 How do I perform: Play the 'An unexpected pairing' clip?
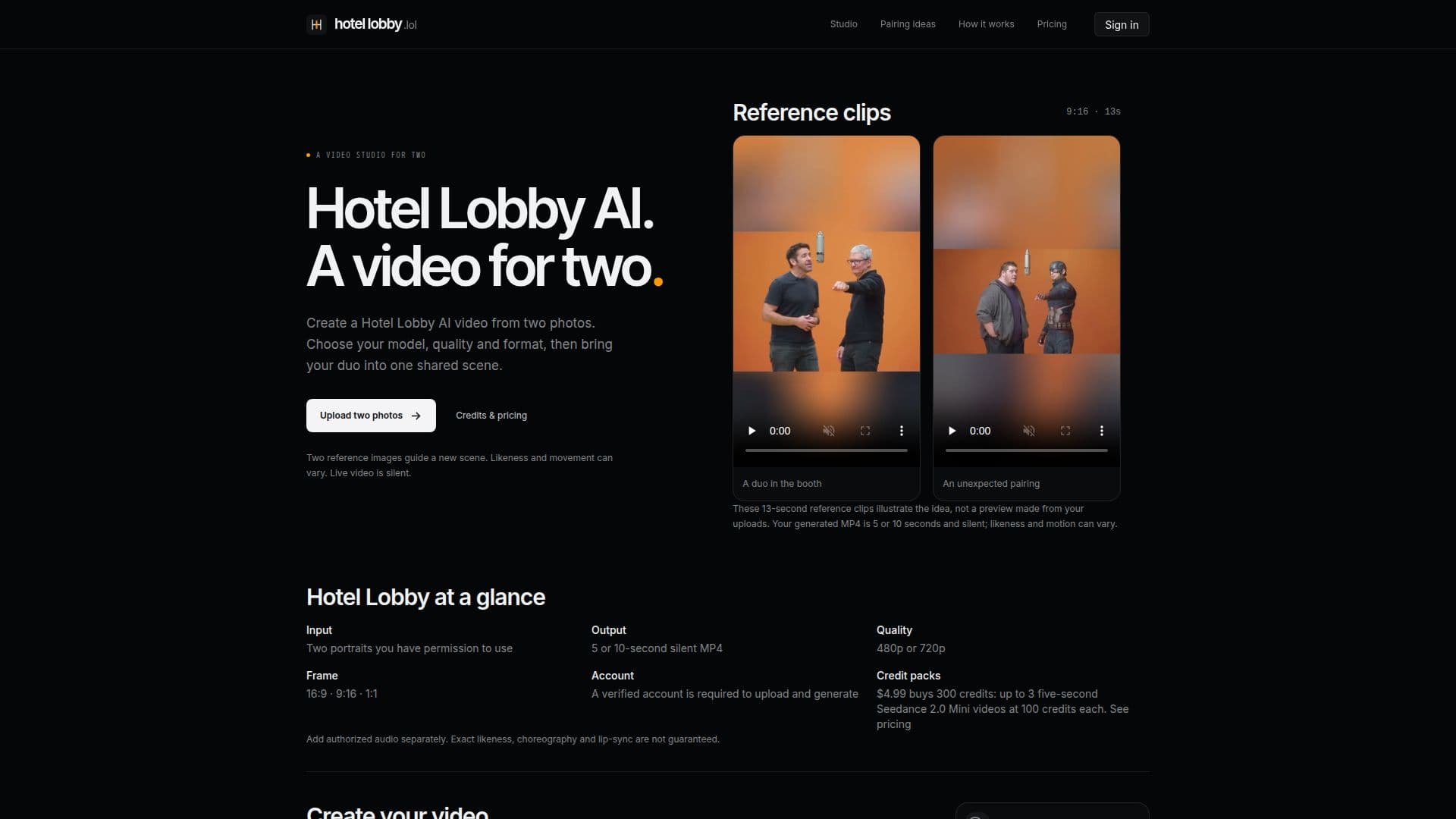click(x=952, y=431)
